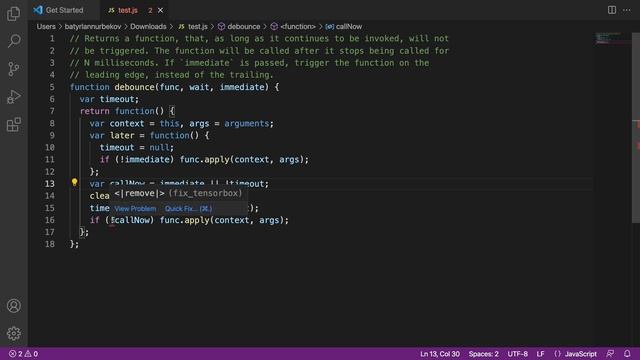Click 'null' on line 10
Screen dimensions: 640x360
click(159, 147)
